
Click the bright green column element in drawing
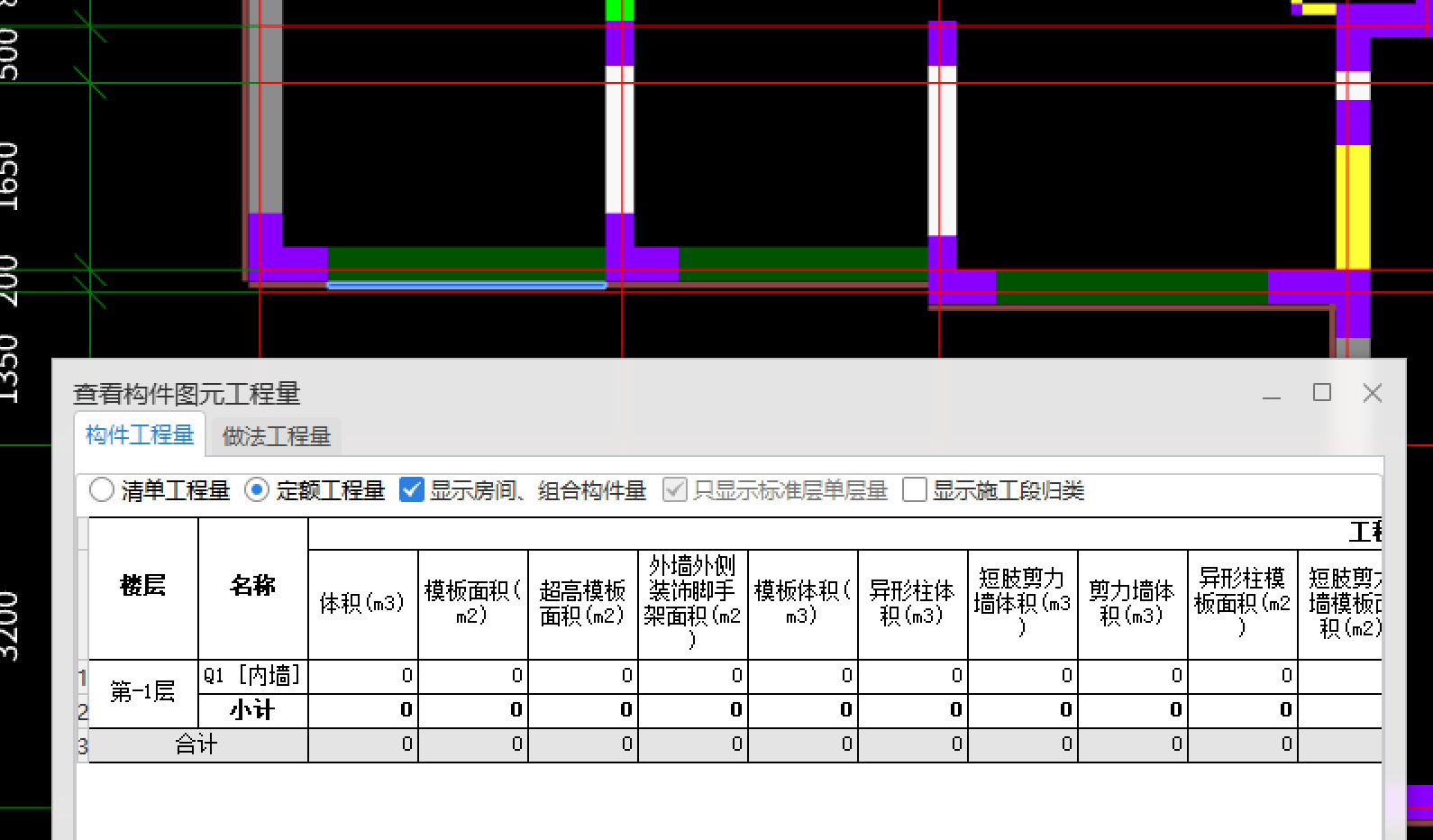619,10
